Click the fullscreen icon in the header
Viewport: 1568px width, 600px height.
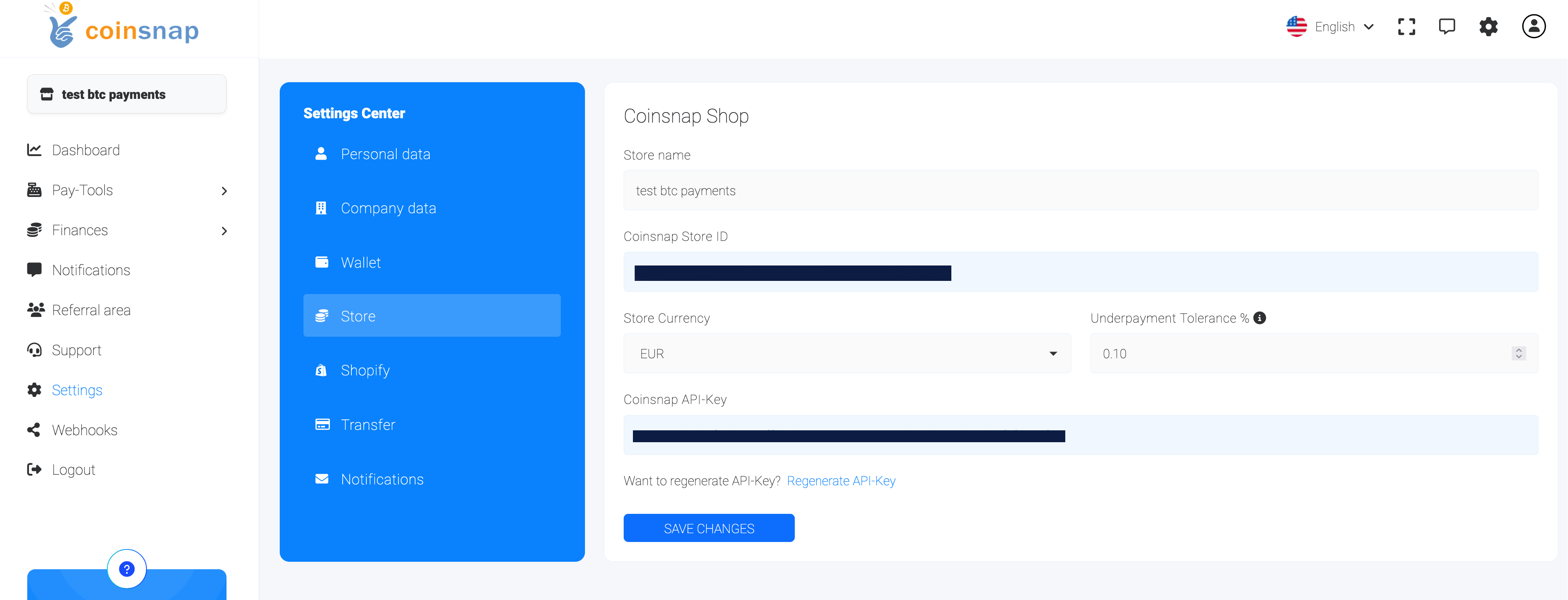click(x=1407, y=26)
